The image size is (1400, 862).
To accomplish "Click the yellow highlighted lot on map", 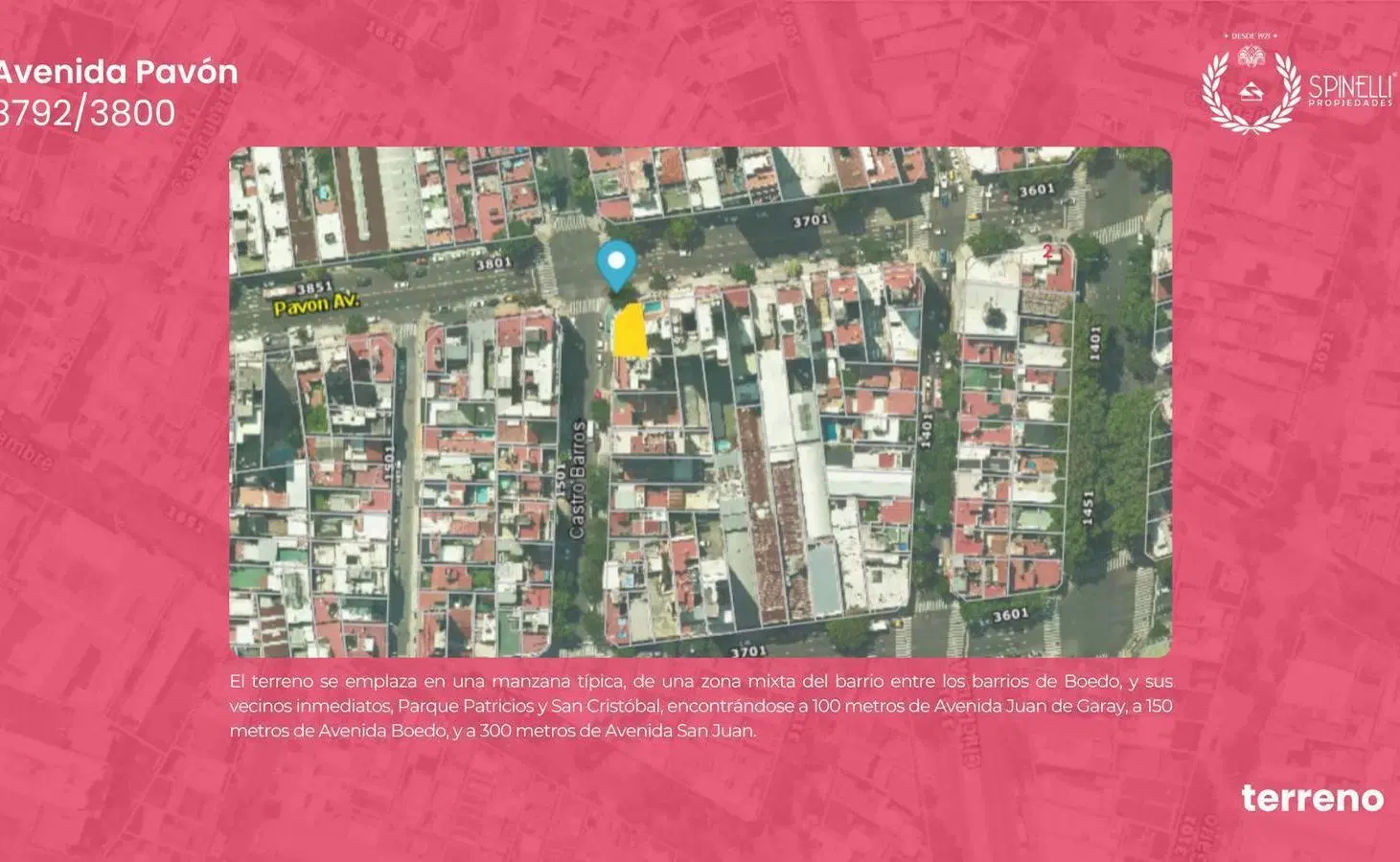I will pos(629,330).
